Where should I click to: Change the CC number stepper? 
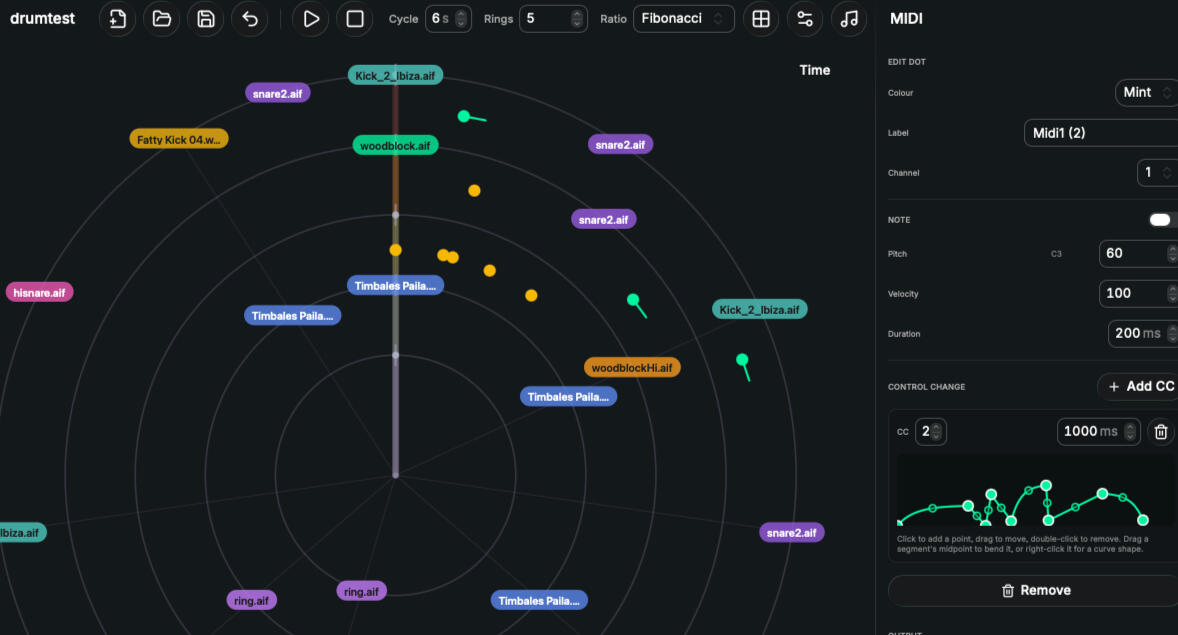pos(936,431)
